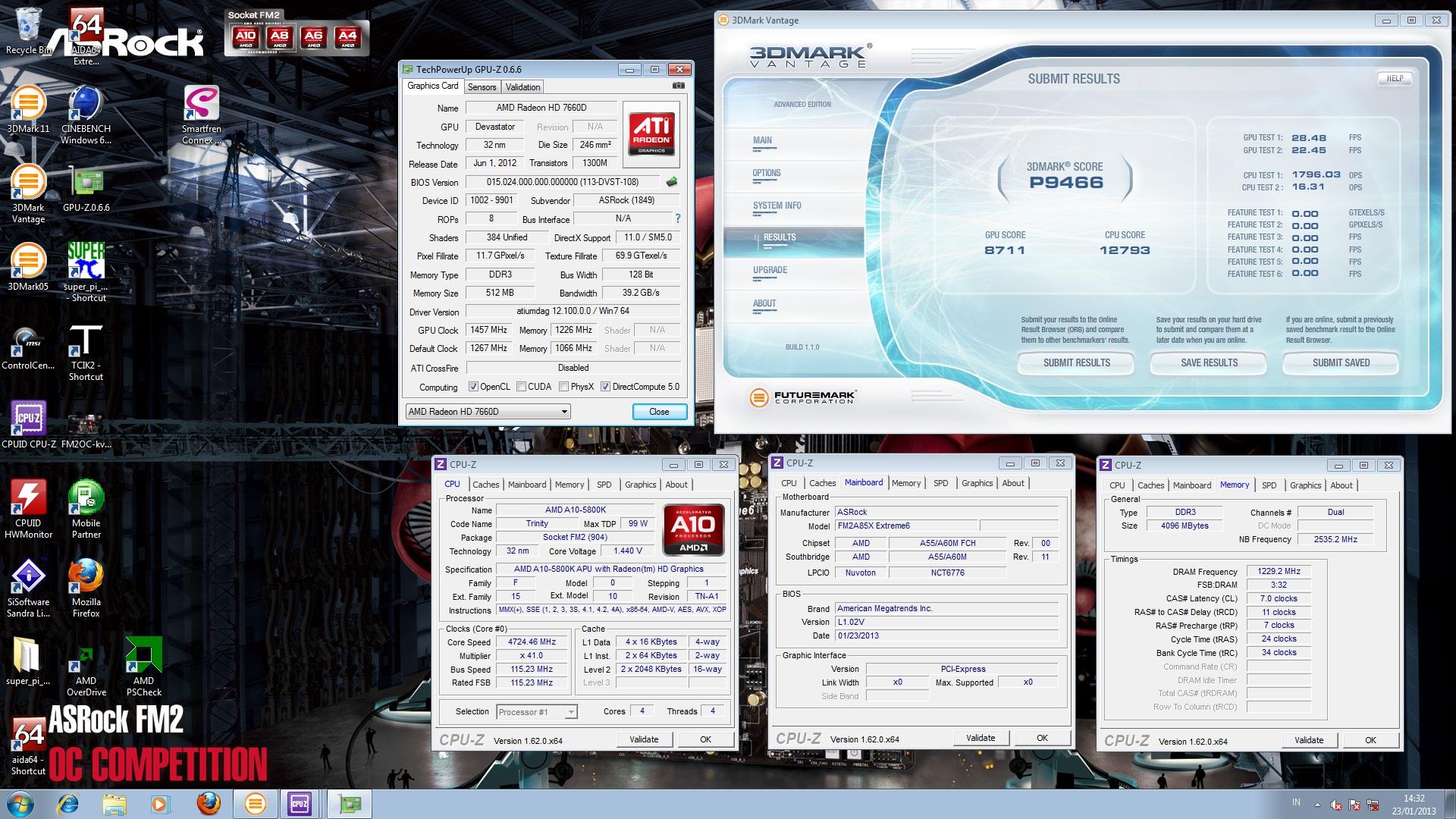Click mainboard model FM2A85X Extreme6
This screenshot has height=819, width=1456.
tap(906, 526)
